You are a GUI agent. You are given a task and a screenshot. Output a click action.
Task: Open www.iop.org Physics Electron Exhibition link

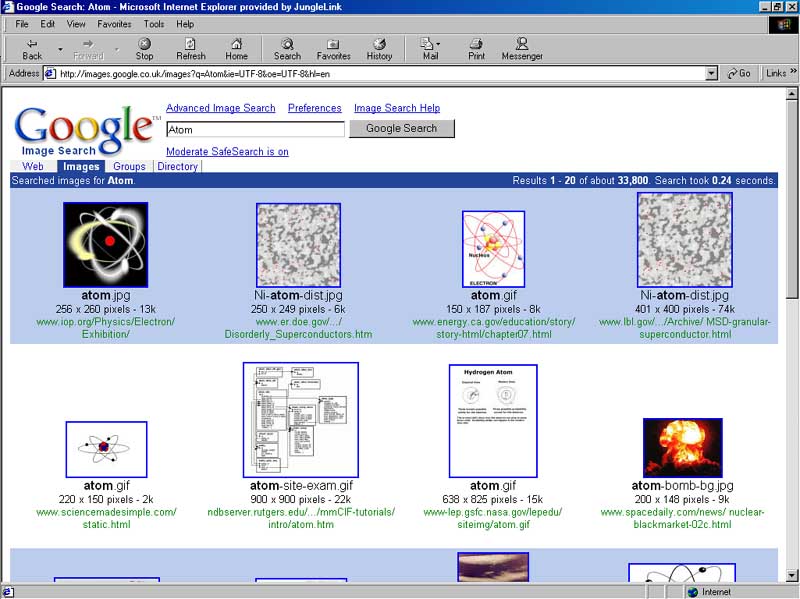click(106, 328)
